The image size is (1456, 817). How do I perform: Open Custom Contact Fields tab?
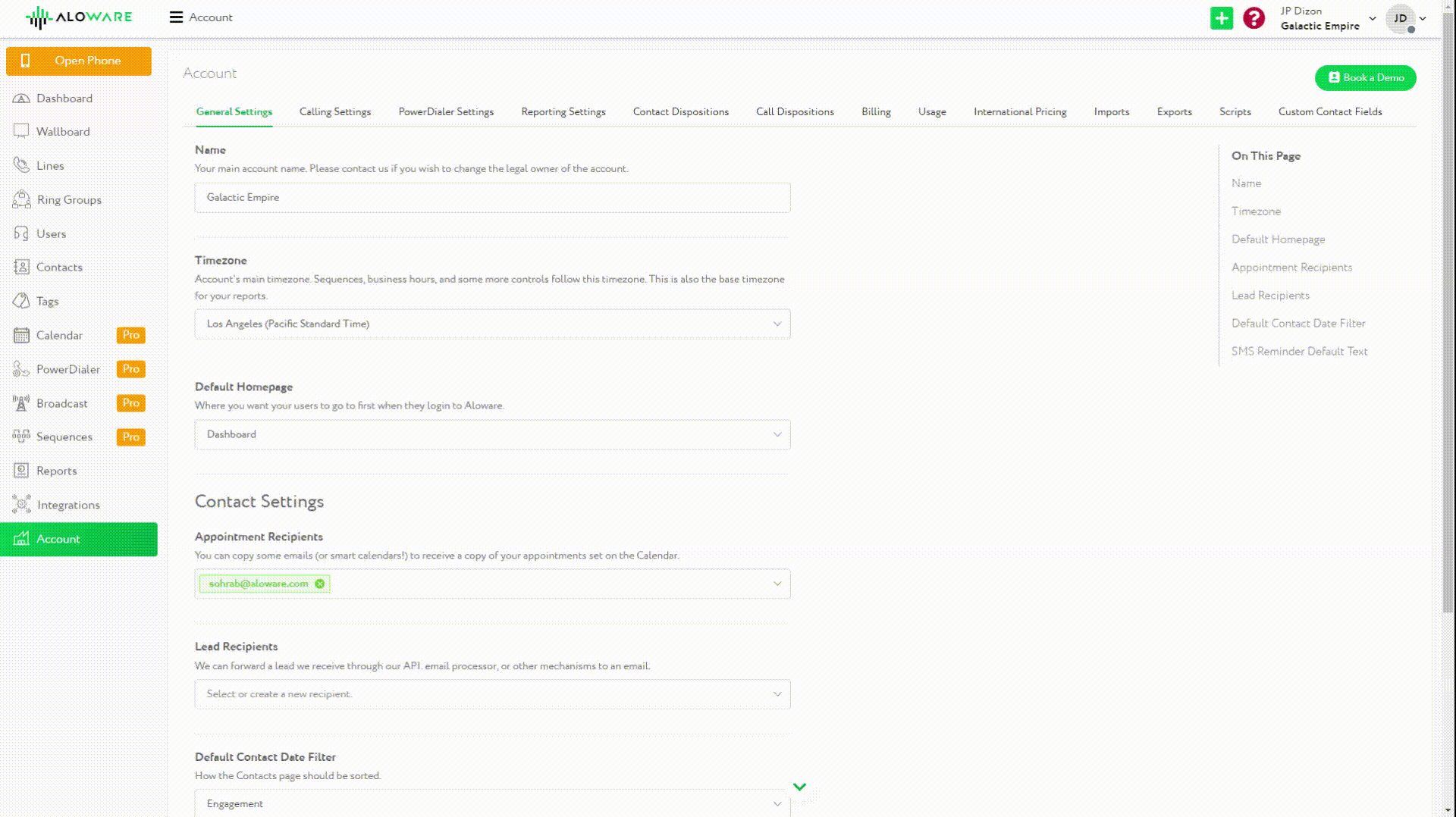pyautogui.click(x=1330, y=112)
